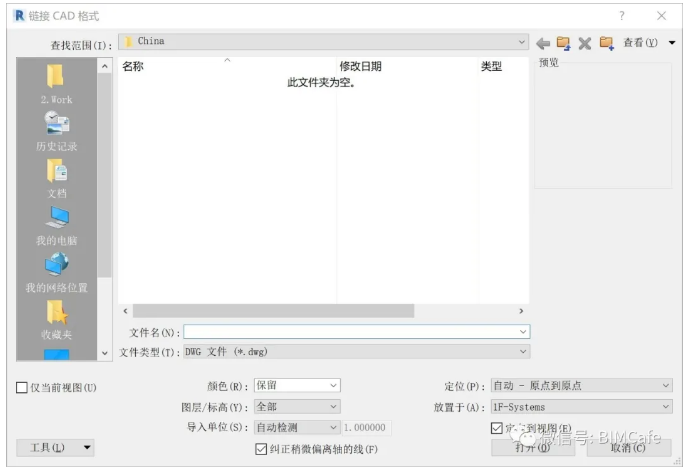Toggle 纠正稍微偏离轴的线(F) checkbox

261,449
